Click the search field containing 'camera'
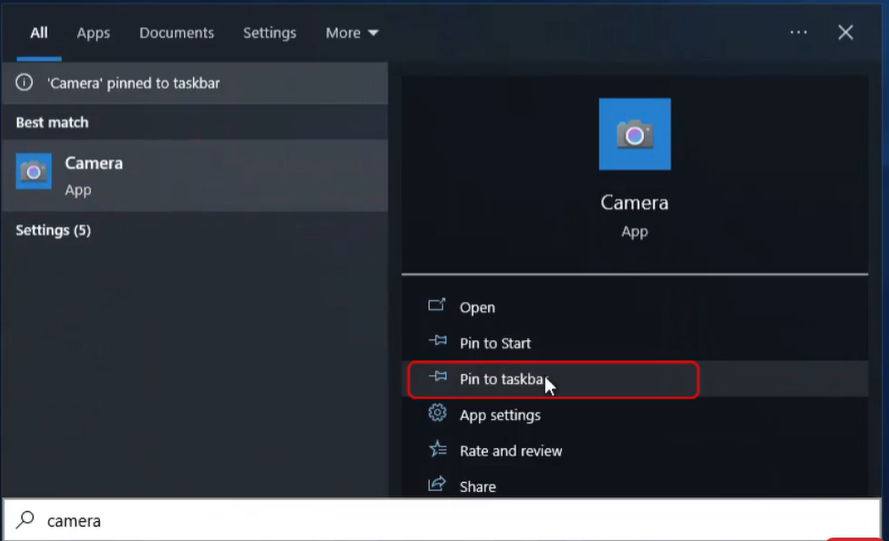Viewport: 889px width, 541px height. click(400, 520)
